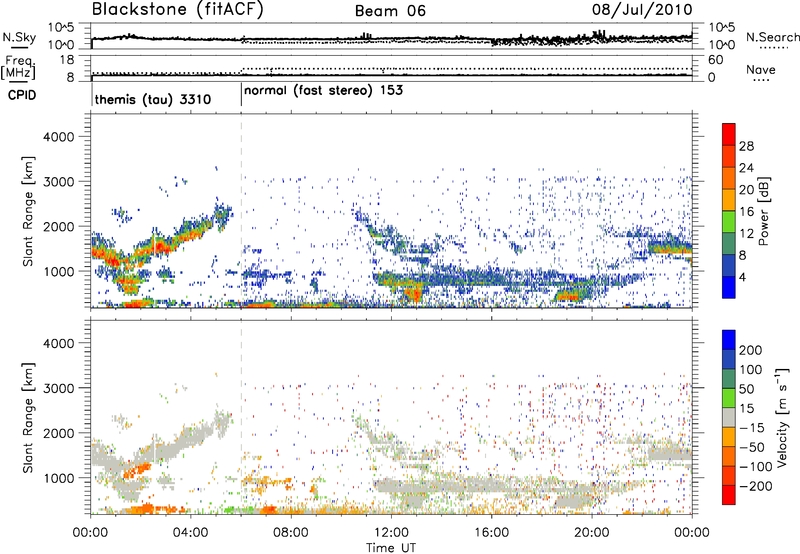
Task: Click the 08:00 time axis label
Action: 291,533
